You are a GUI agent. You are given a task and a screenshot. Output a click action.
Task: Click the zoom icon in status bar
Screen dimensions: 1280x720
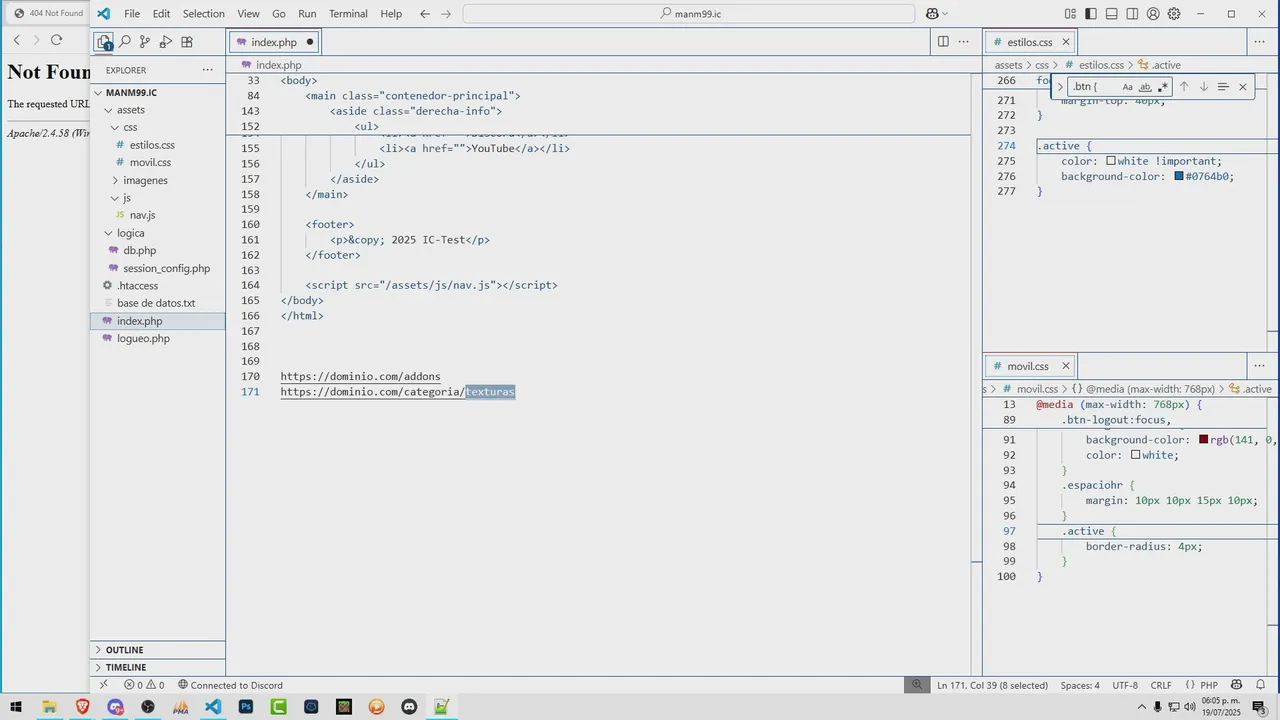point(916,685)
